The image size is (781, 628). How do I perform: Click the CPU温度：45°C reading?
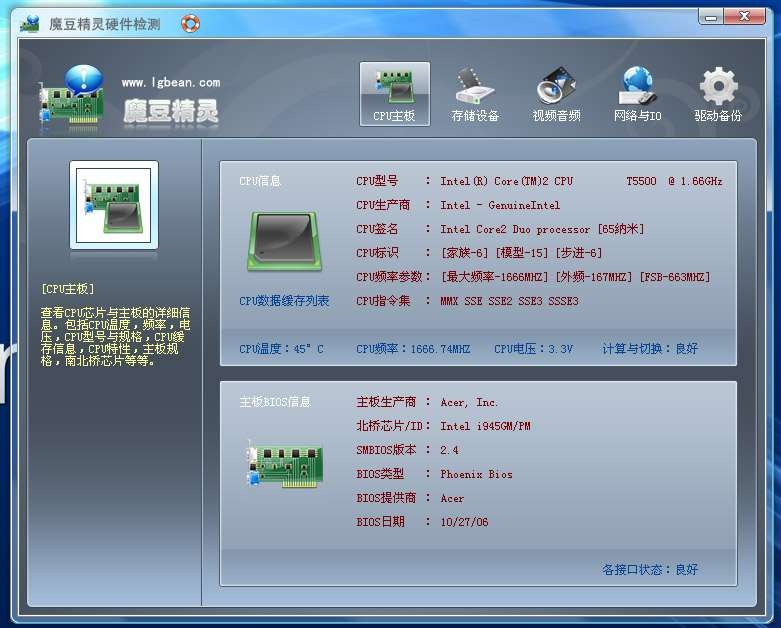[281, 349]
